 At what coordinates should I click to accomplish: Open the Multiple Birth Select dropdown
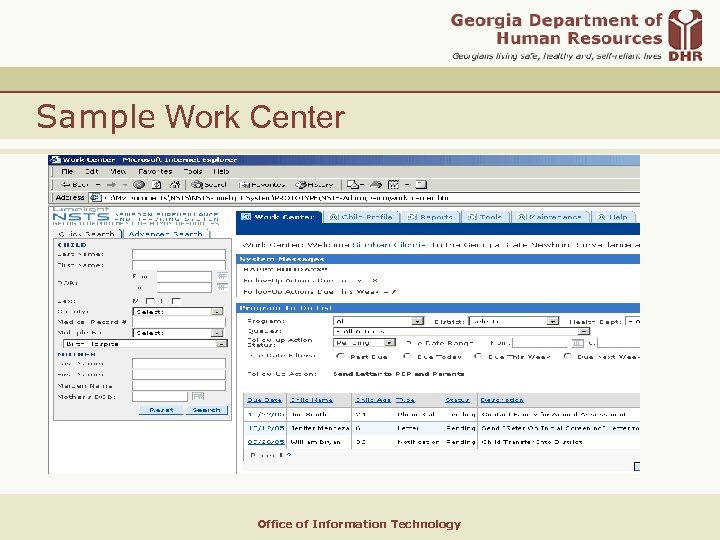click(178, 332)
